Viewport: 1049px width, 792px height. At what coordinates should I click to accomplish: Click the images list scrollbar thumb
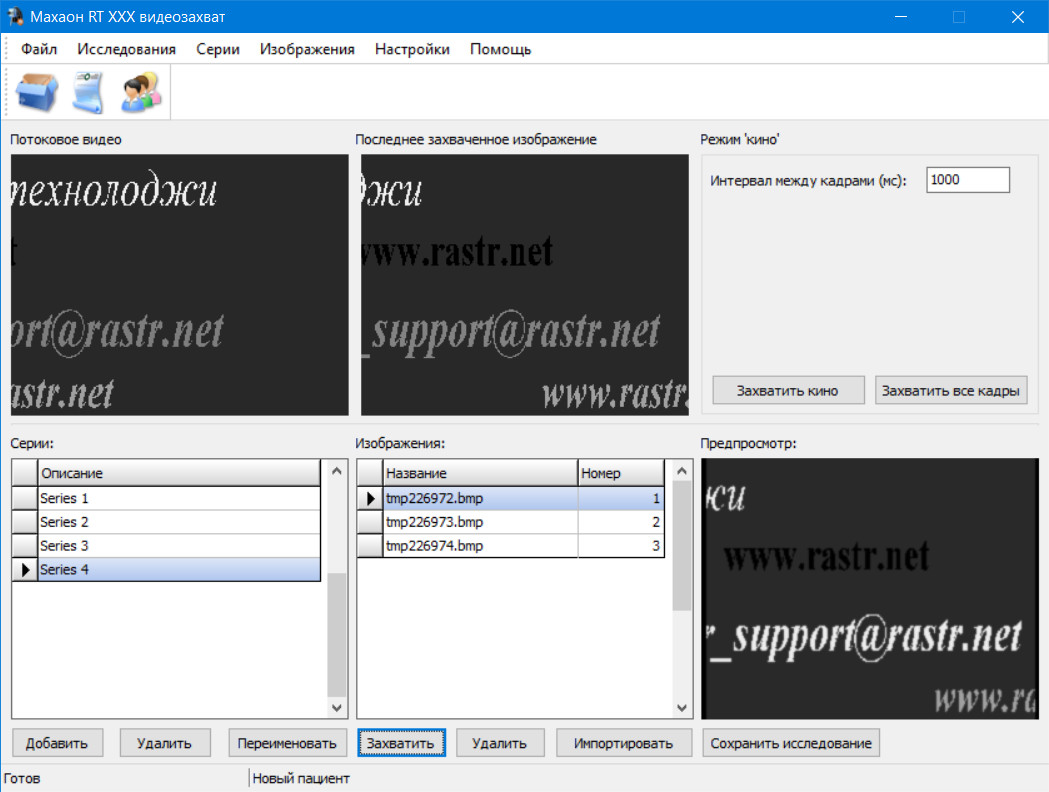click(x=682, y=546)
